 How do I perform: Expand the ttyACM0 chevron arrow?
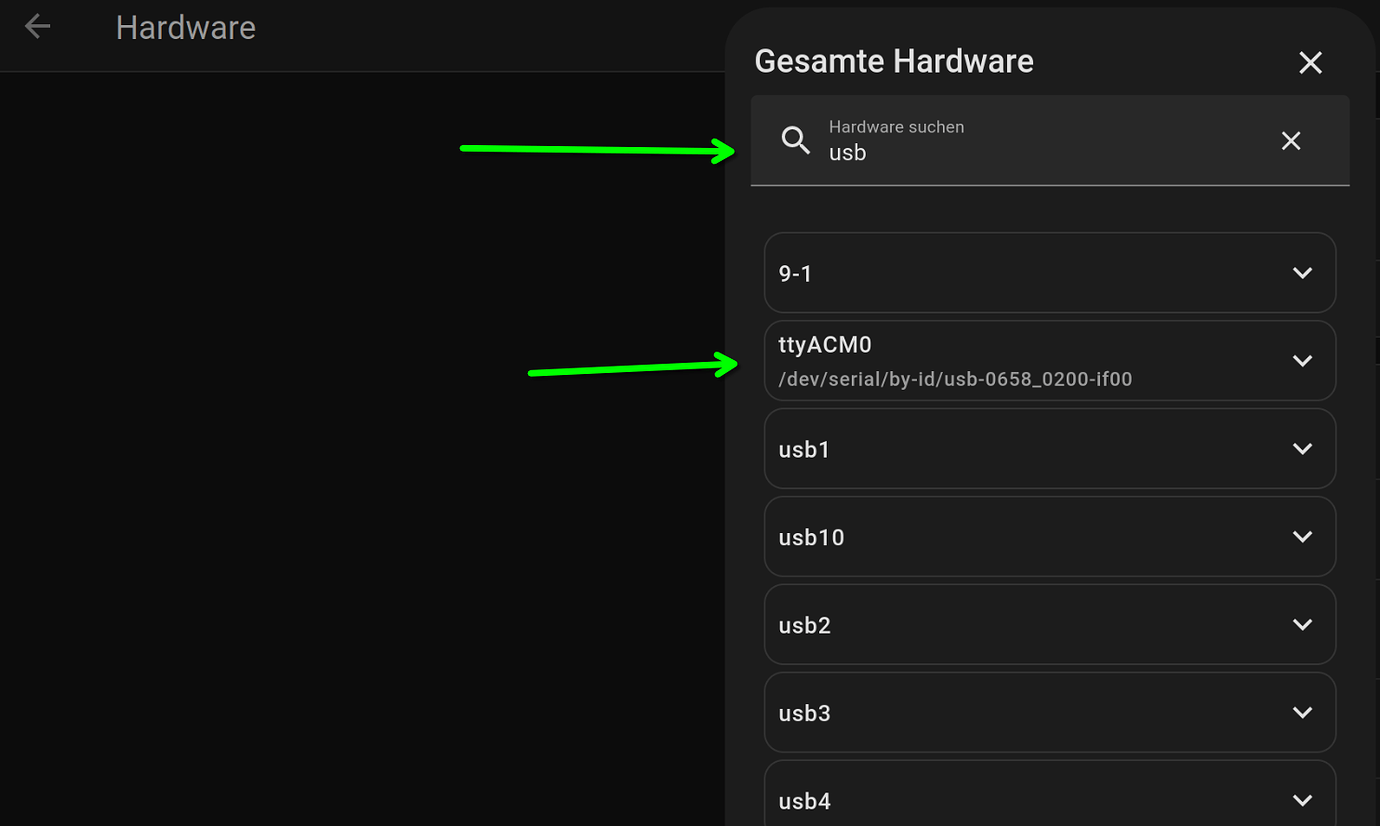1302,361
